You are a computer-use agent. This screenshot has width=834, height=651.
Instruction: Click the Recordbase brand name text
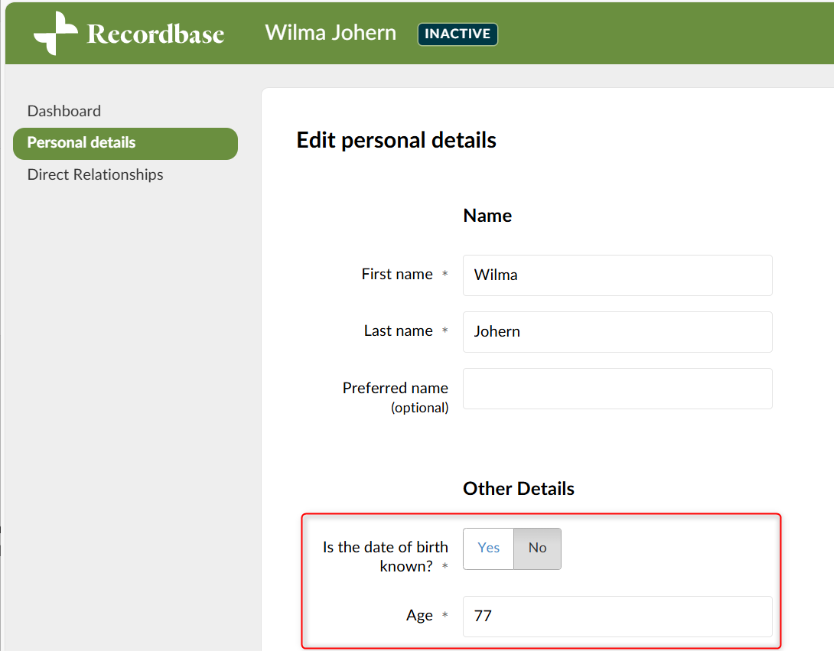click(x=155, y=34)
